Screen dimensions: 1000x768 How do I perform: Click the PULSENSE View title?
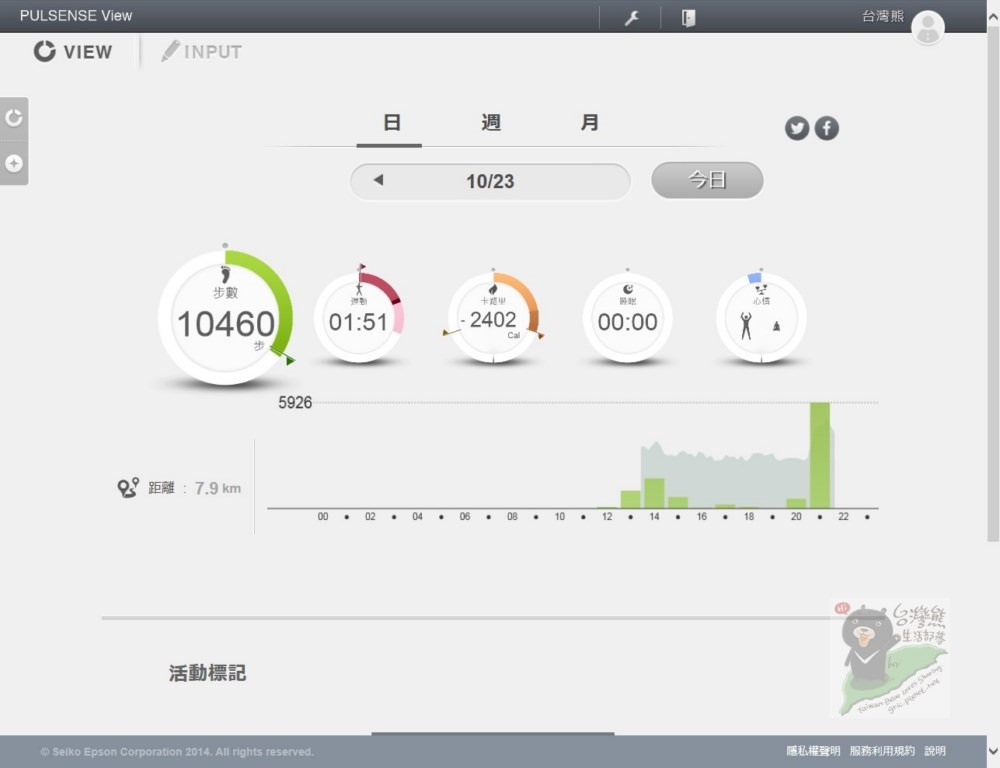point(76,16)
